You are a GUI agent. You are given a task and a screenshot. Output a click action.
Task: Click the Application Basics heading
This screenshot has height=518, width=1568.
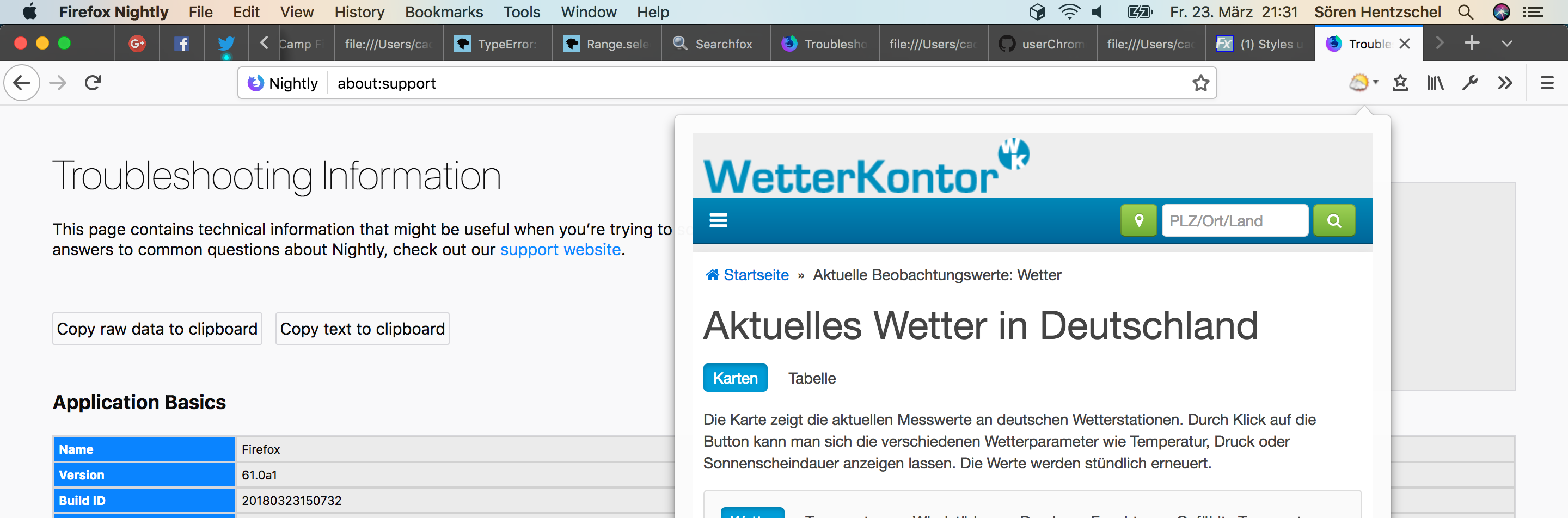pos(139,402)
